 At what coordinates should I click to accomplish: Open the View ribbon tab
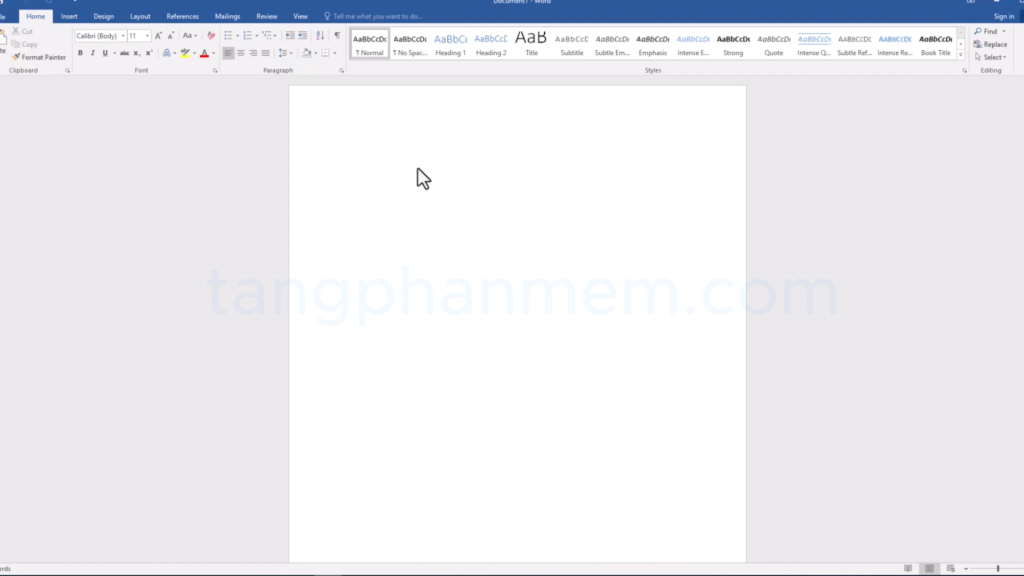pos(300,16)
